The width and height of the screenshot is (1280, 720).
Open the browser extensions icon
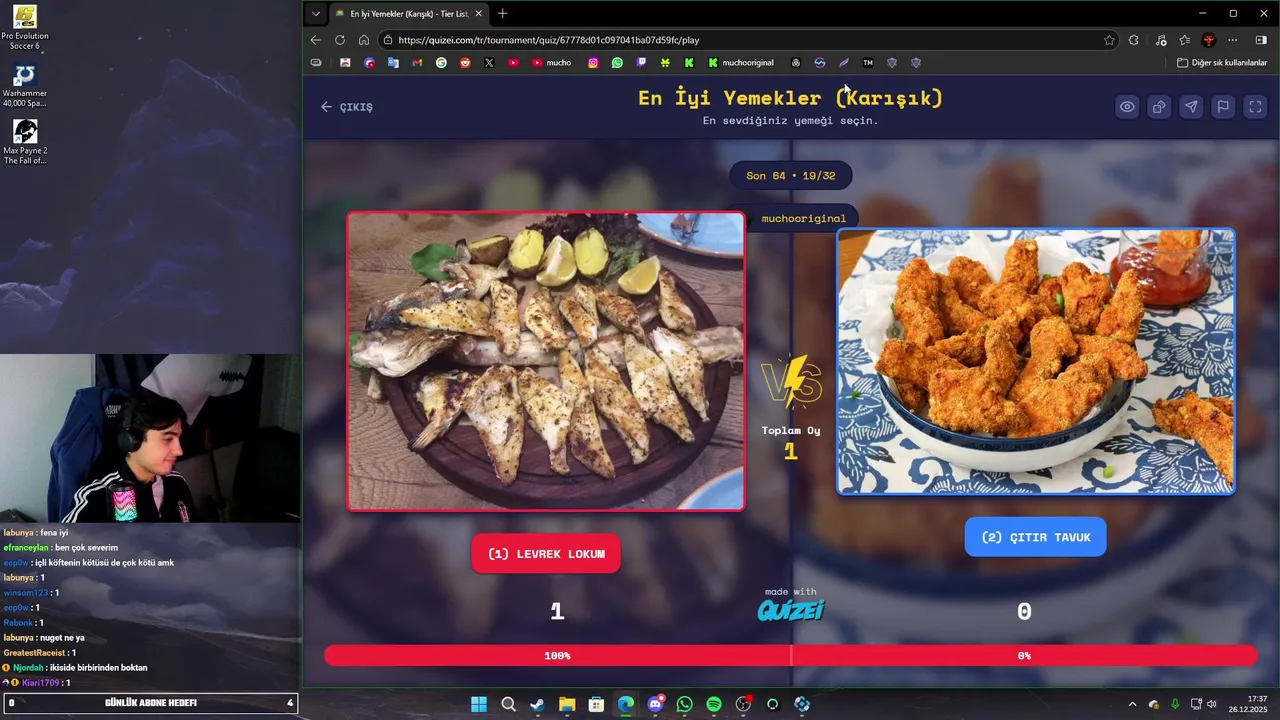[1133, 40]
